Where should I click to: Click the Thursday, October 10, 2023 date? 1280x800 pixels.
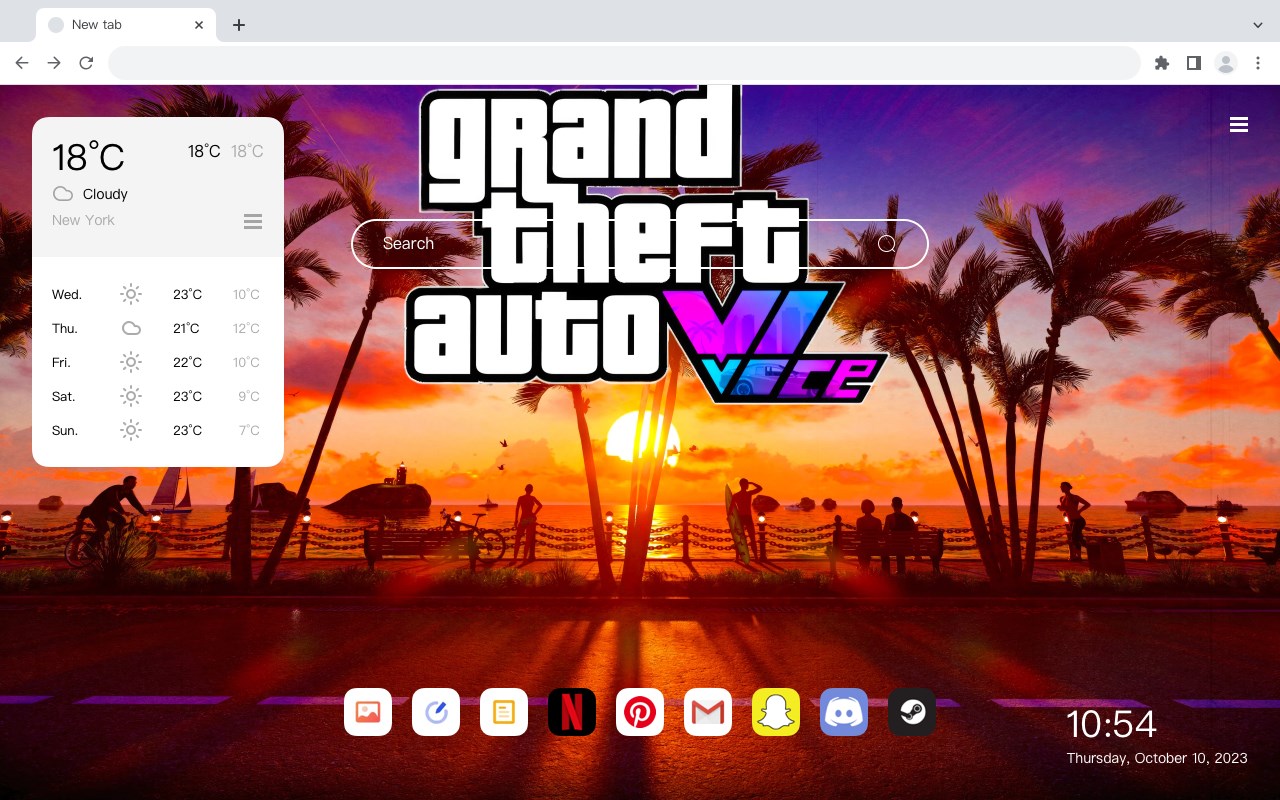click(x=1157, y=758)
